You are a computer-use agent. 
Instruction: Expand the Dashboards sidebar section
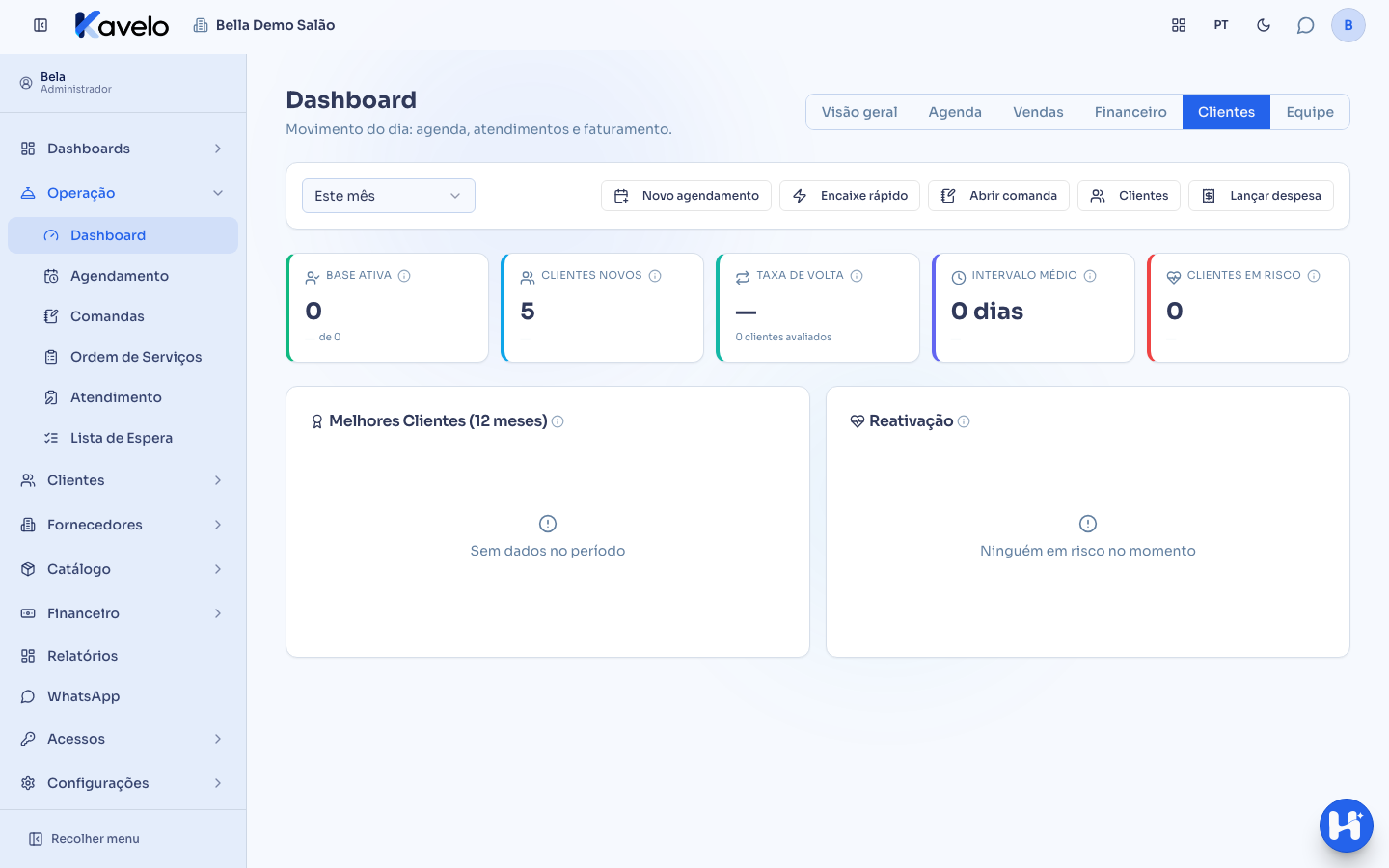pos(123,149)
